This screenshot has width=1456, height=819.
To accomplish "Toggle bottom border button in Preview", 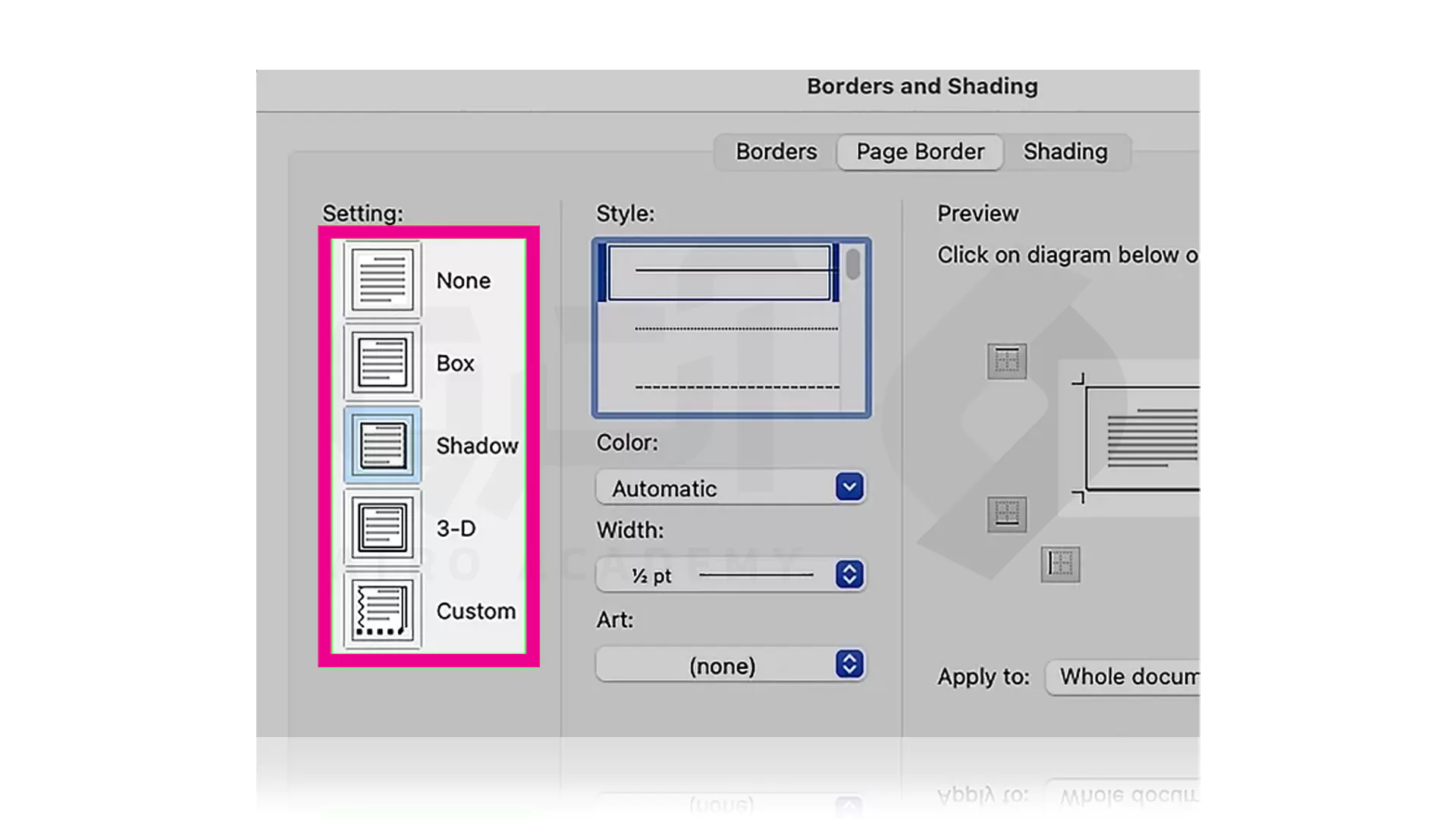I will click(x=1007, y=514).
